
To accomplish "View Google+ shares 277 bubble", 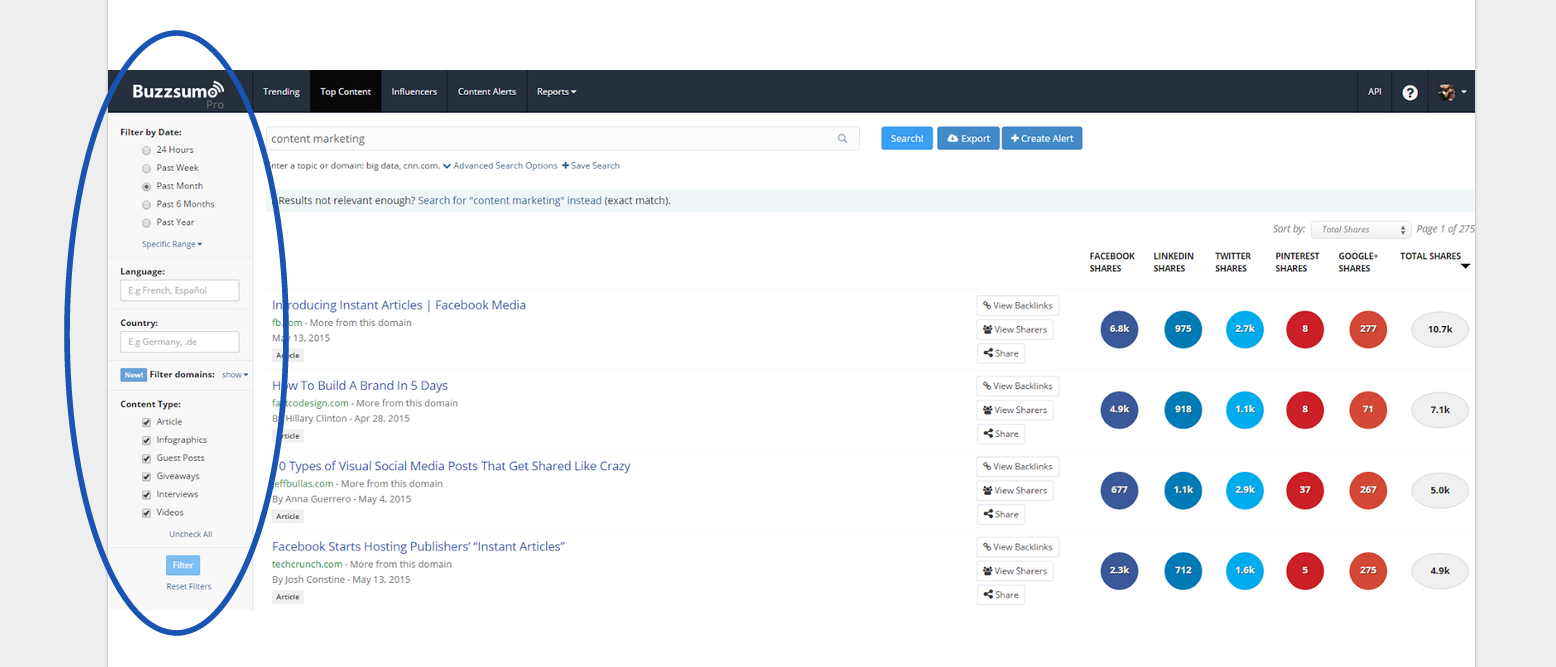I will pyautogui.click(x=1368, y=329).
